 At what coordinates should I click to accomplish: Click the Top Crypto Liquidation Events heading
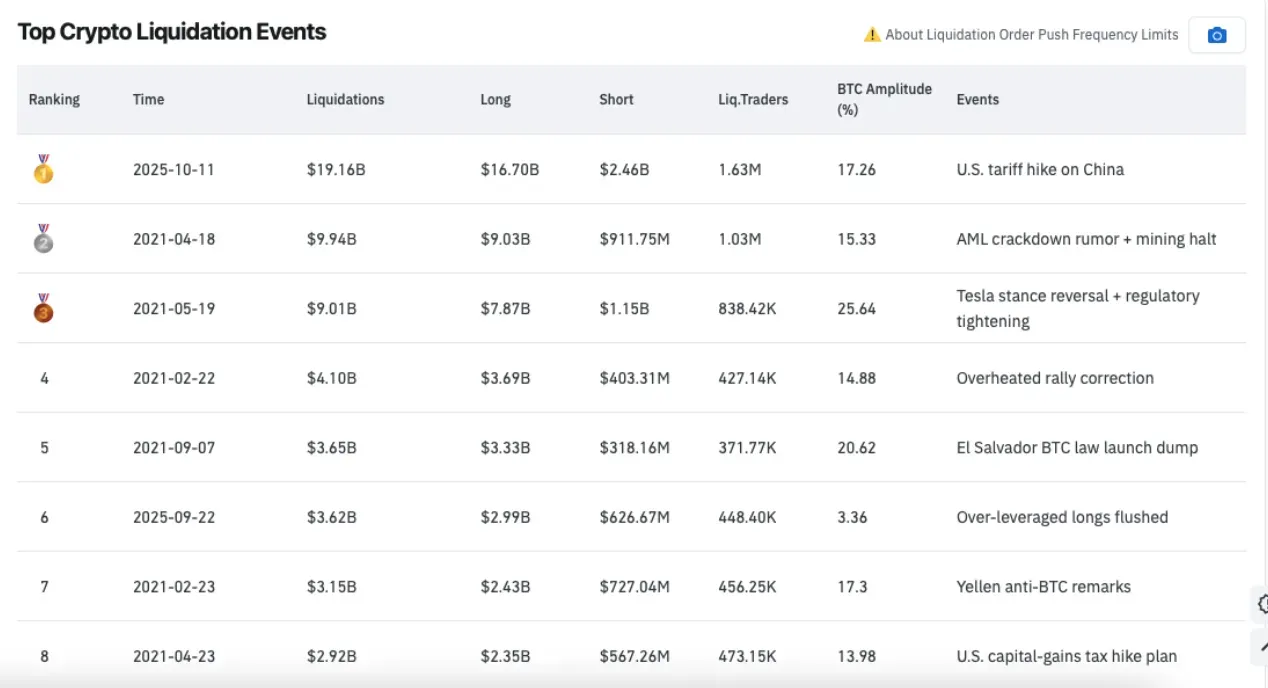(172, 32)
